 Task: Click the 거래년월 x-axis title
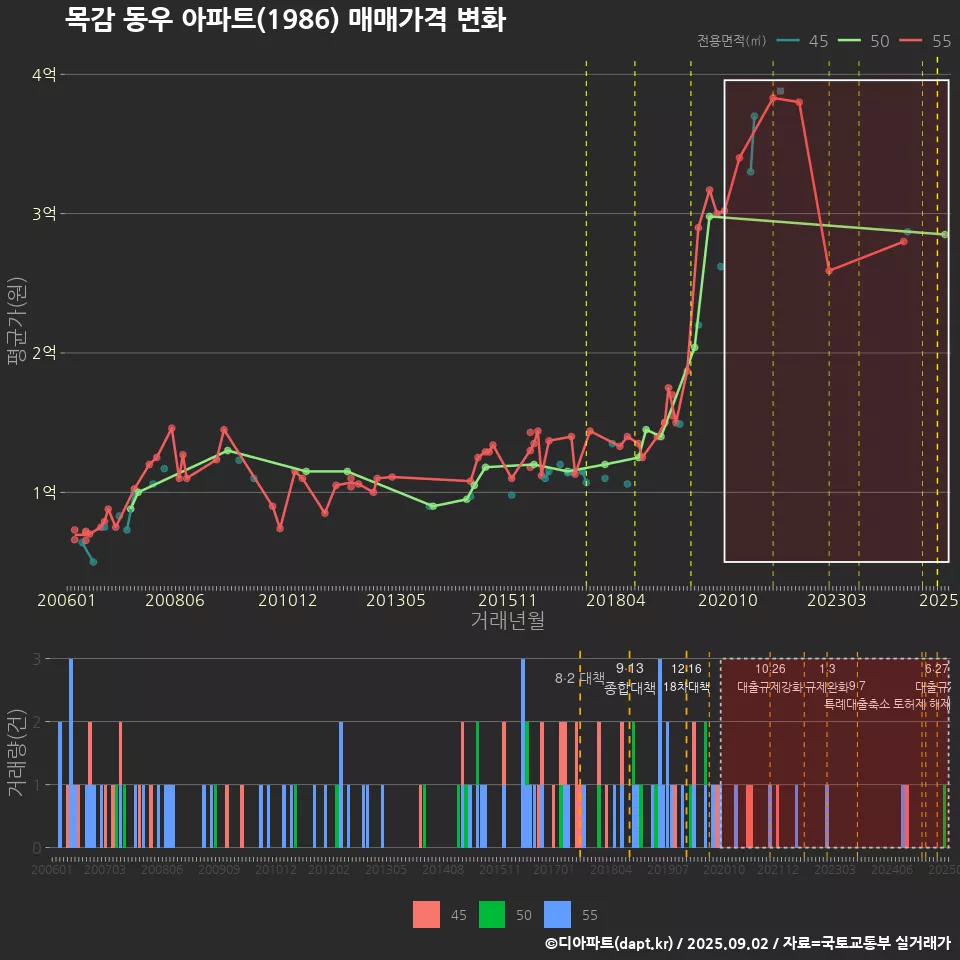click(507, 620)
